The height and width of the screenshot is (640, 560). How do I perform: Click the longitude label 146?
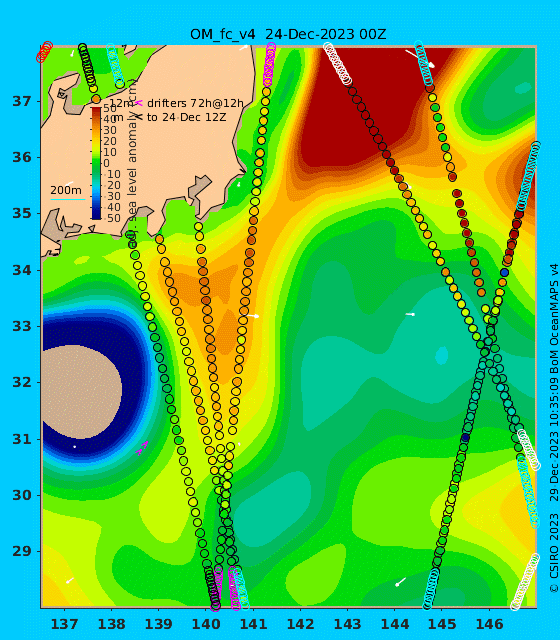[x=489, y=624]
